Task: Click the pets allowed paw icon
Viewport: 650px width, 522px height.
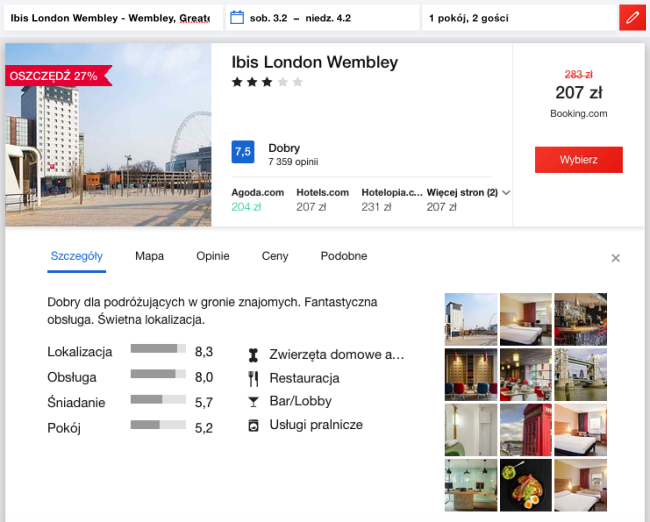Action: coord(253,355)
